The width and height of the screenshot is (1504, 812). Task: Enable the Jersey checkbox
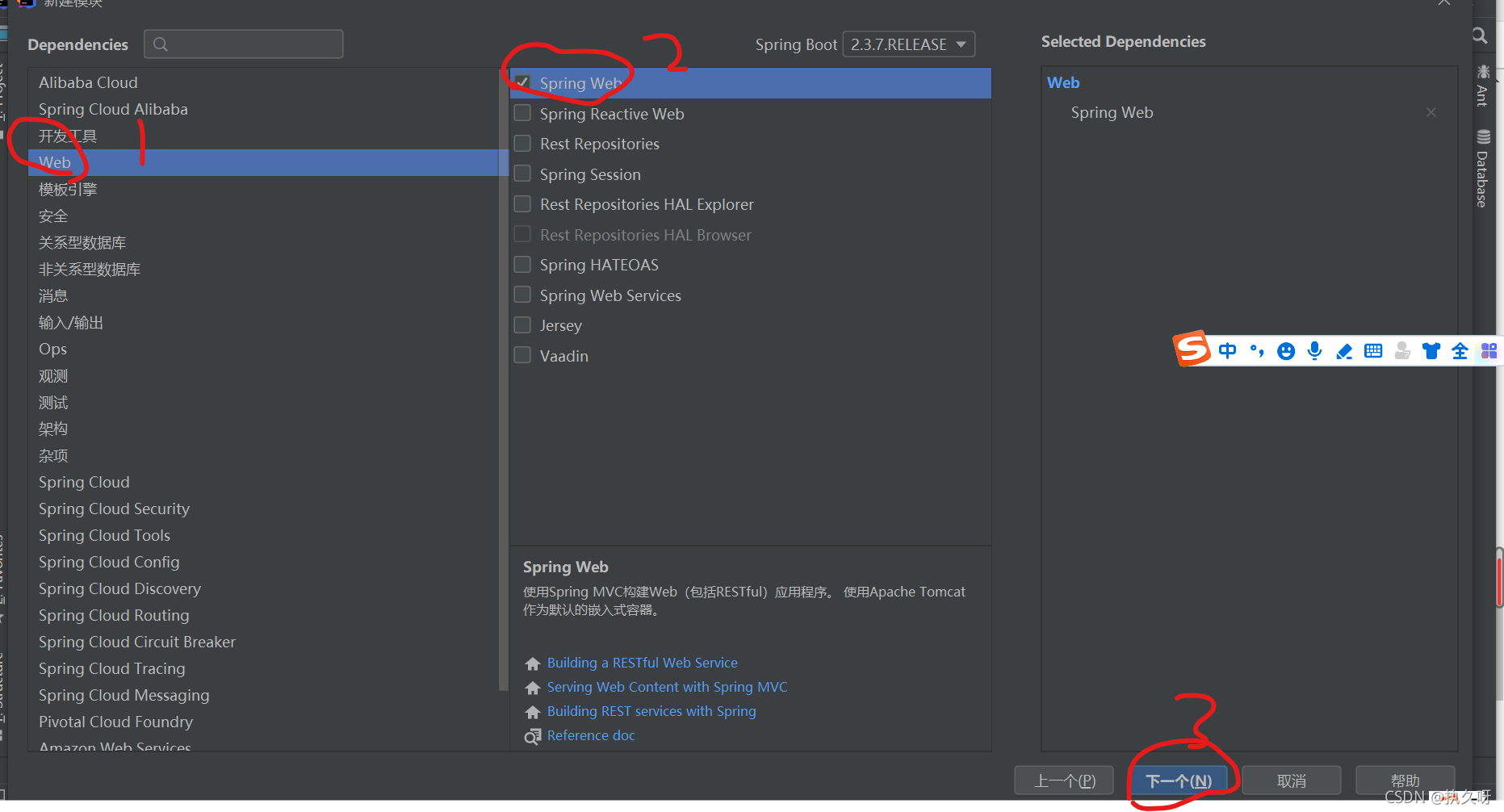tap(522, 324)
